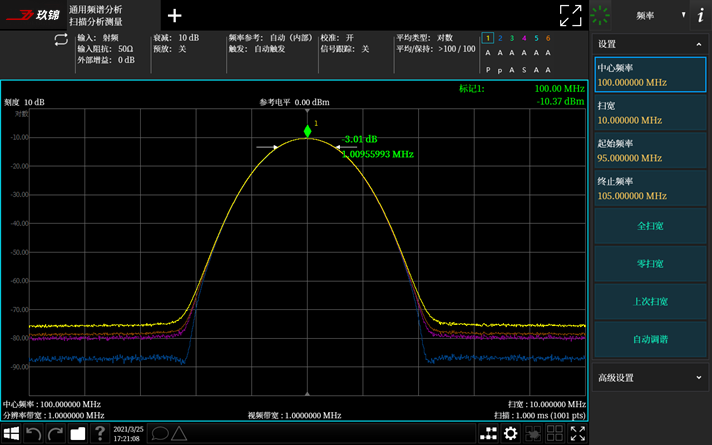Viewport: 712px width, 445px height.
Task: Select trace 2 blue indicator
Action: pyautogui.click(x=500, y=38)
